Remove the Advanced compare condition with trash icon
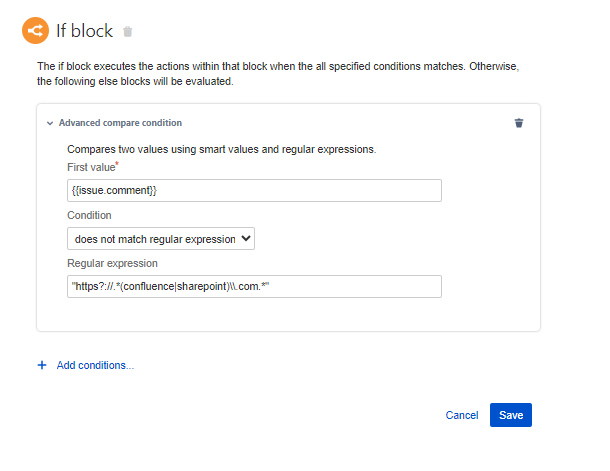This screenshot has width=610, height=471. click(518, 123)
